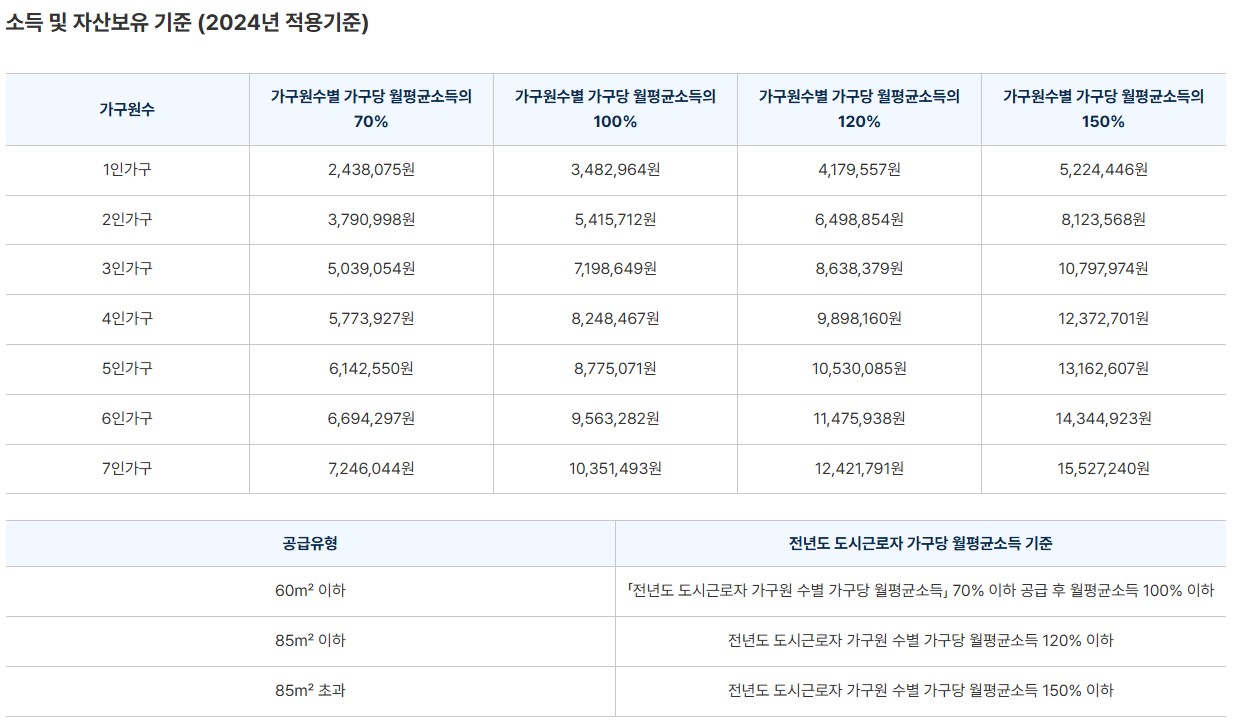The image size is (1234, 725).
Task: Click the 15,527,240원 value
Action: click(x=1105, y=467)
